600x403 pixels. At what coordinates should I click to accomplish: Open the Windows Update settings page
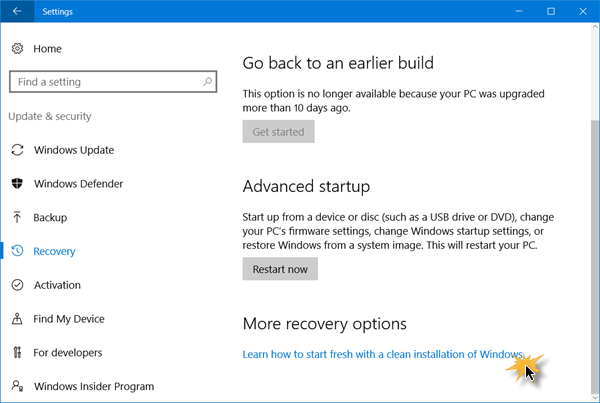(x=74, y=150)
